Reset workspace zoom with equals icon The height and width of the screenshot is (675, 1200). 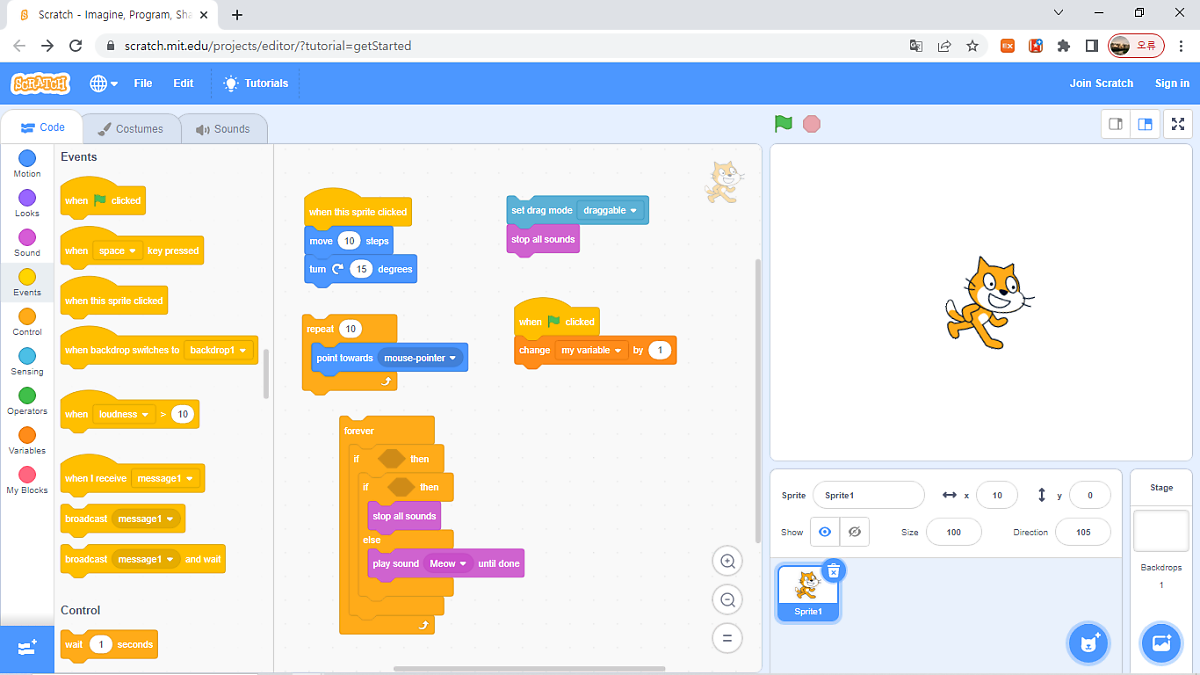tap(727, 638)
